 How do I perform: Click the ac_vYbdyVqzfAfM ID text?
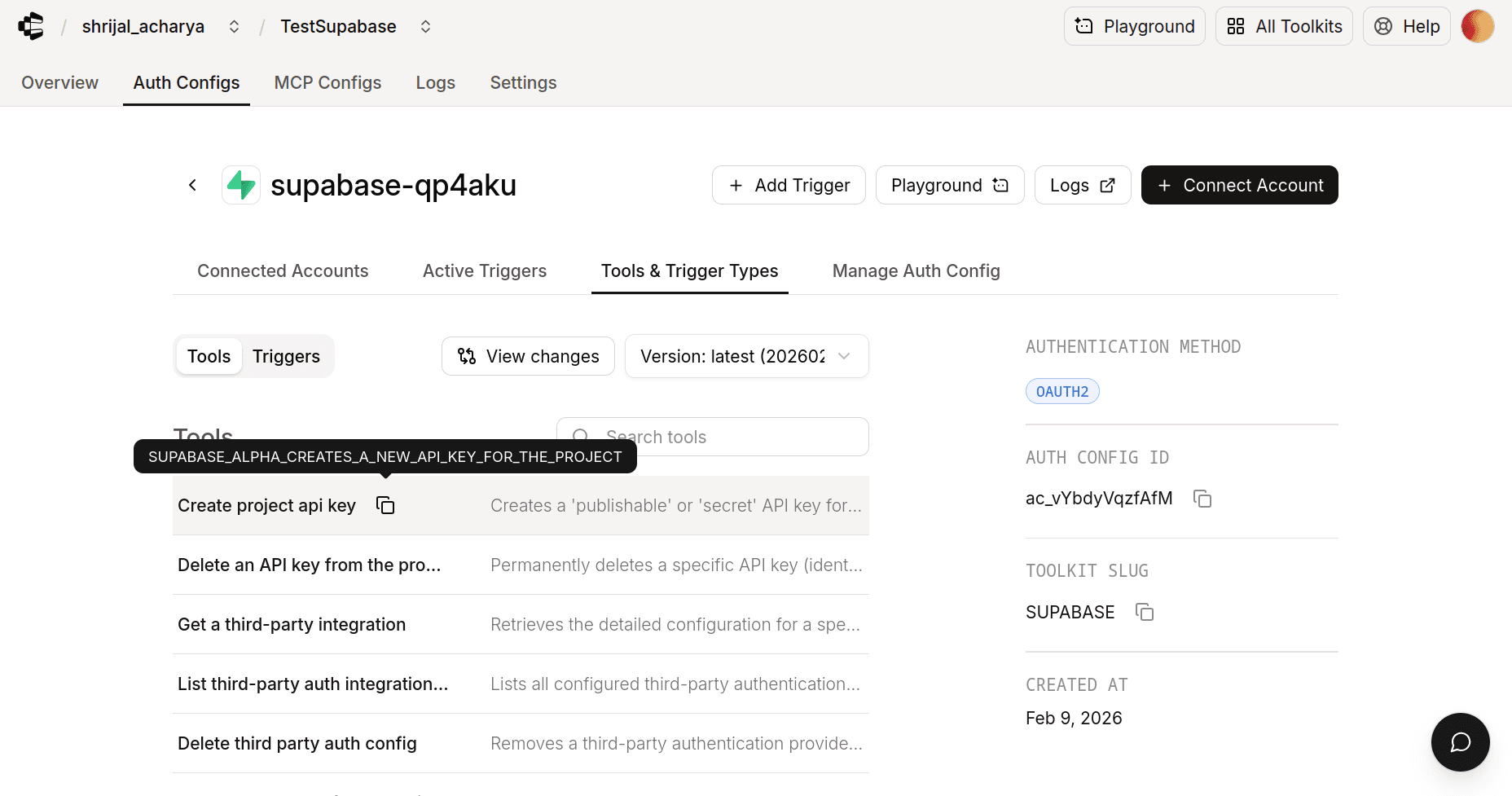click(x=1099, y=498)
